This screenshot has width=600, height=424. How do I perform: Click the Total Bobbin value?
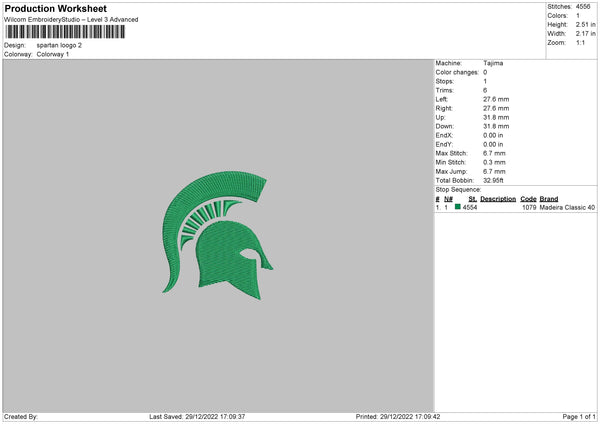tap(493, 180)
